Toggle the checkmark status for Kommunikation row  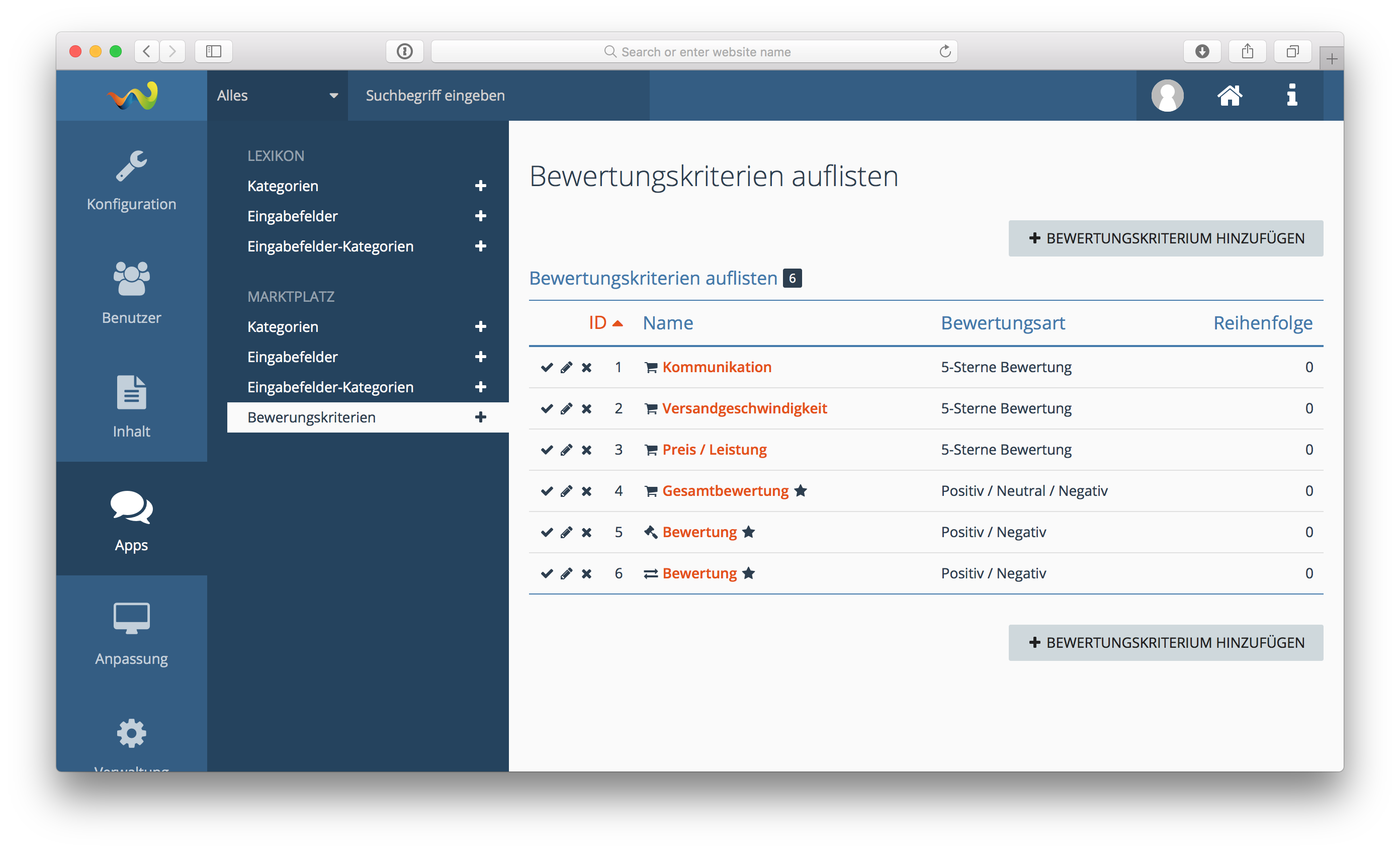pos(547,367)
